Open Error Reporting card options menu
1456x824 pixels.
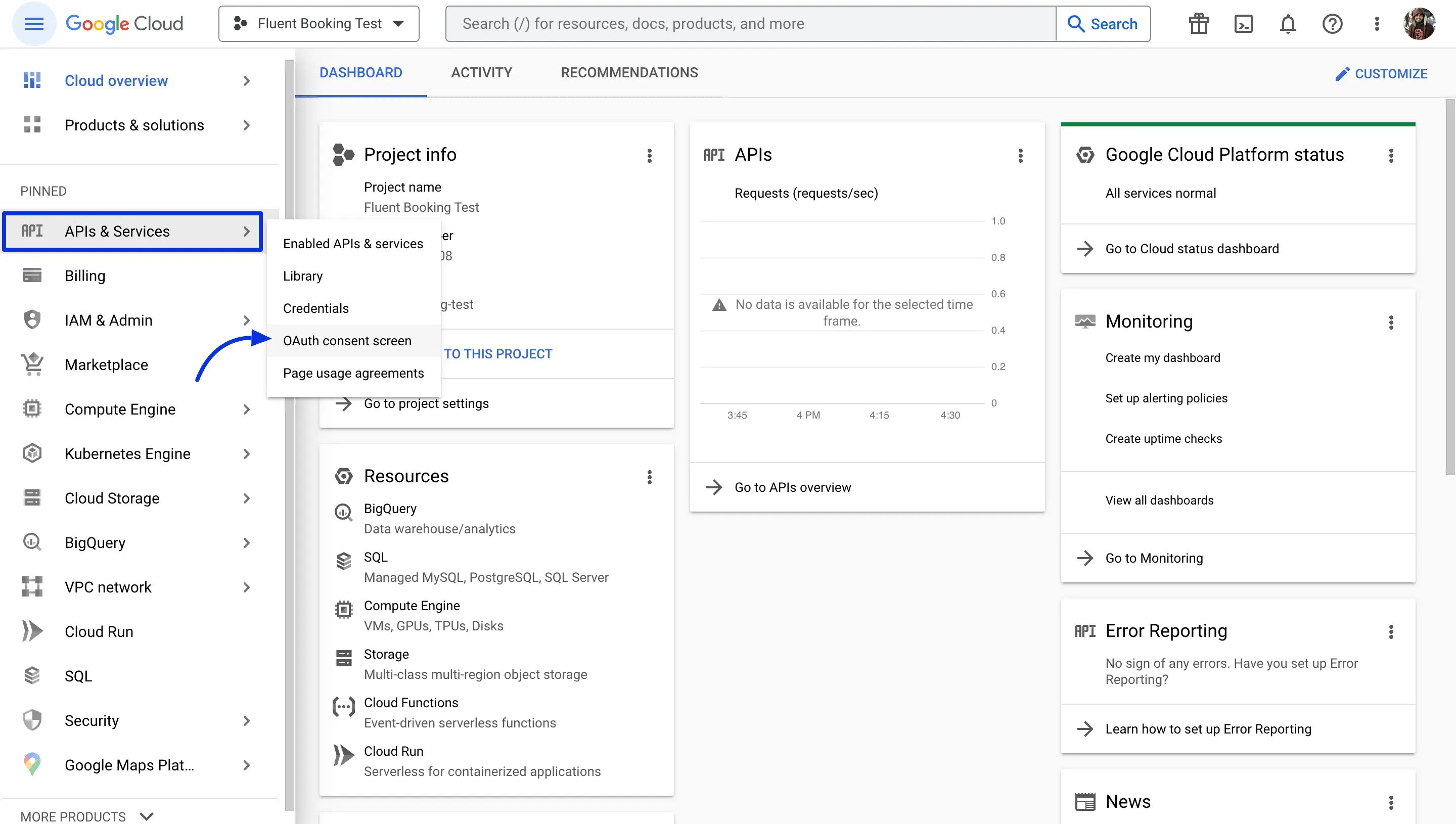(x=1391, y=631)
